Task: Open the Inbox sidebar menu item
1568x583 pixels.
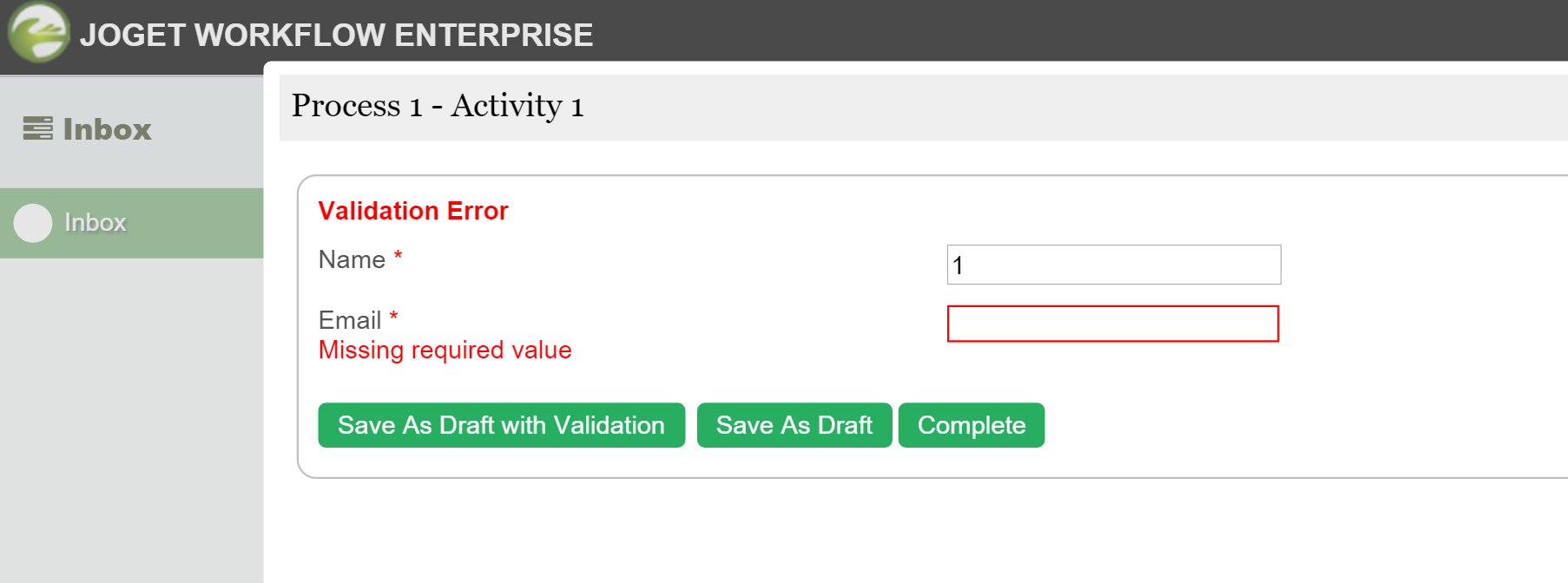Action: [96, 223]
